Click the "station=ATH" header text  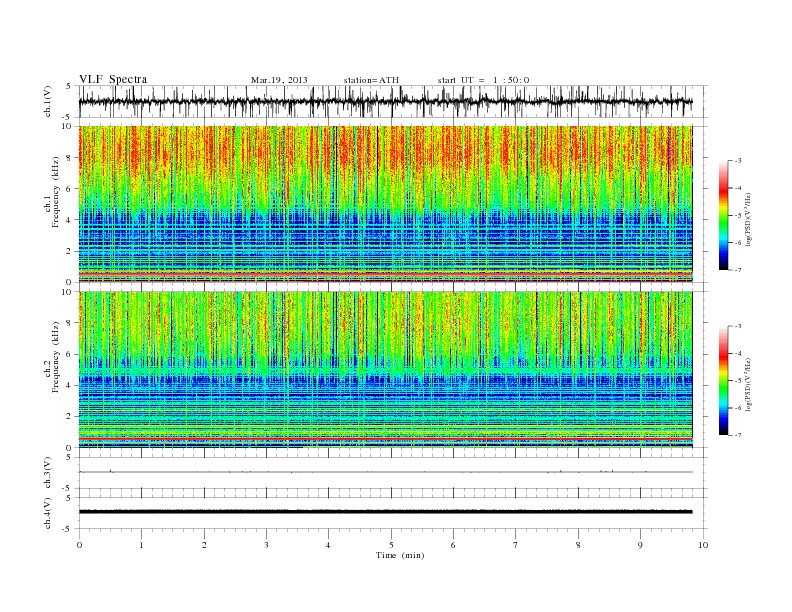pos(371,80)
